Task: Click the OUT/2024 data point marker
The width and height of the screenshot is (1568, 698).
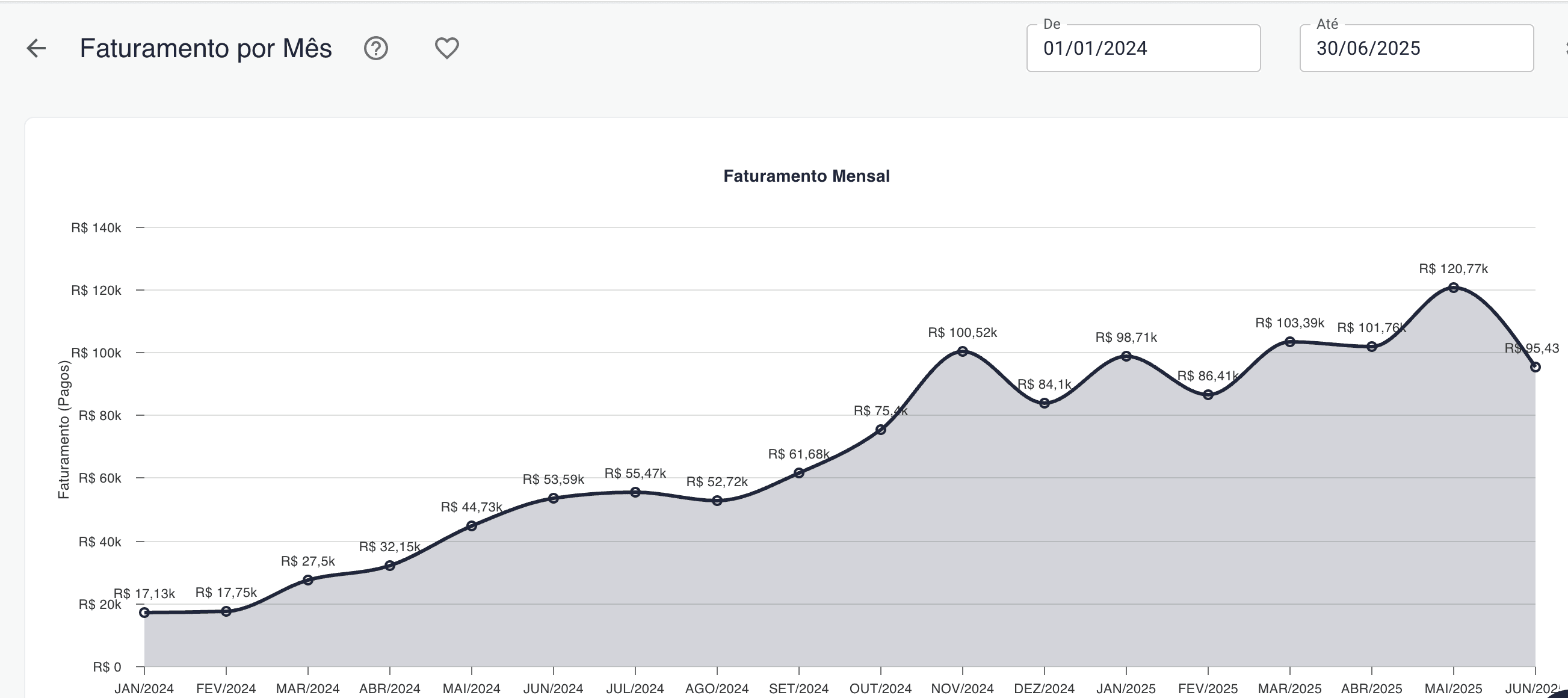Action: tap(880, 430)
